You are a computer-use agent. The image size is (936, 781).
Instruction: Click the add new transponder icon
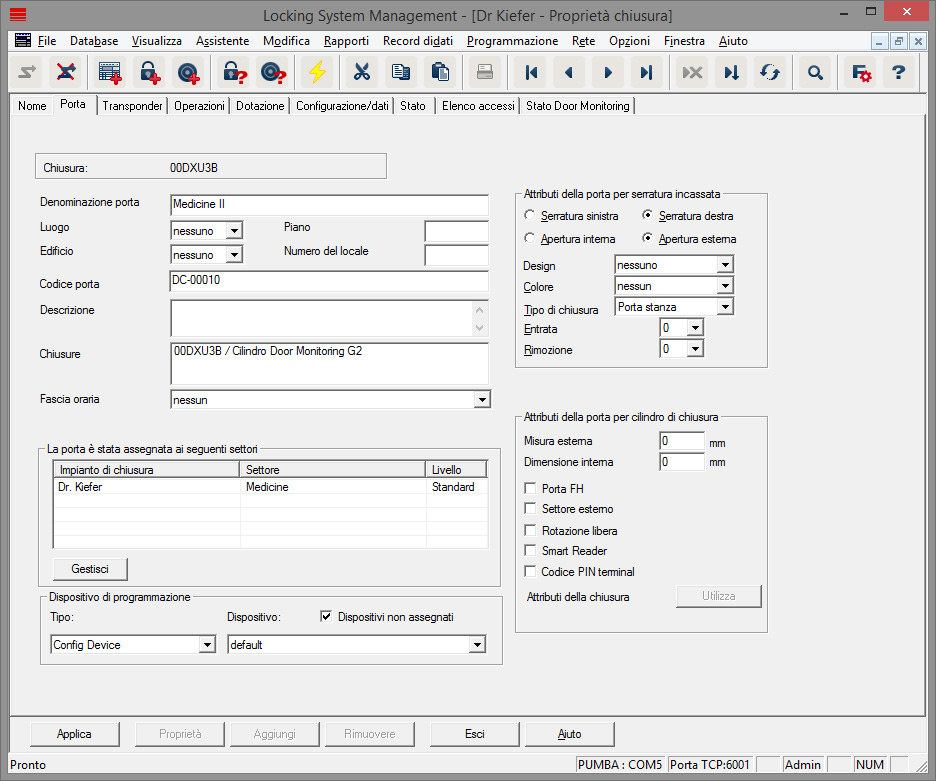coord(187,72)
